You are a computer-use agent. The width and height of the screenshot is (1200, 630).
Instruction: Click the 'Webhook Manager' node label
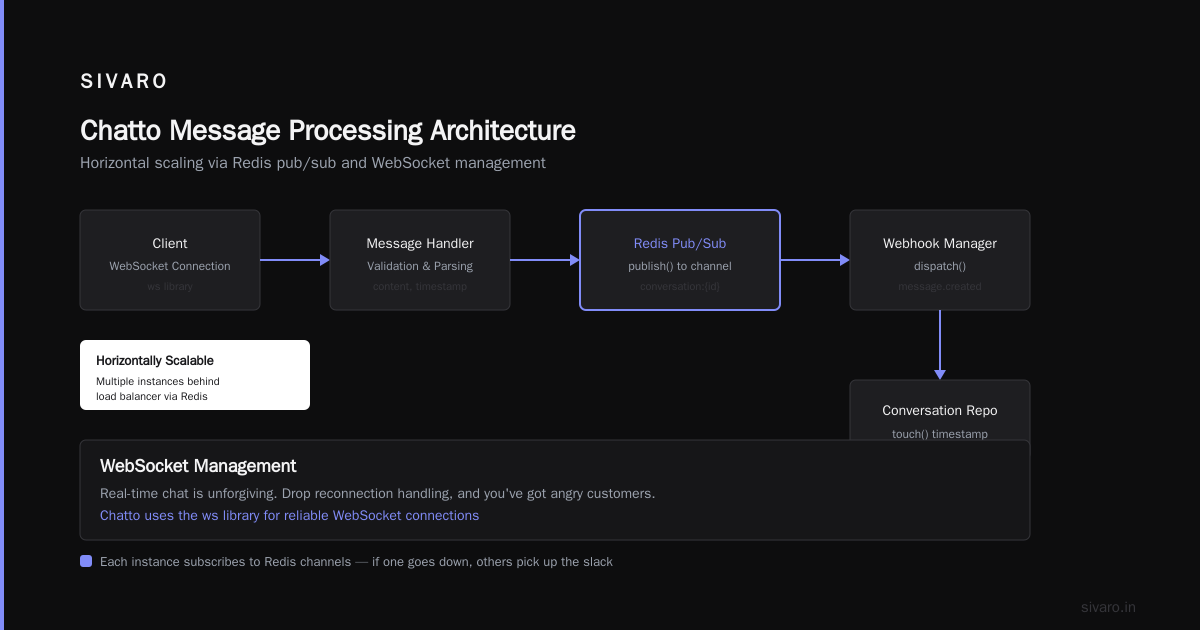point(940,243)
